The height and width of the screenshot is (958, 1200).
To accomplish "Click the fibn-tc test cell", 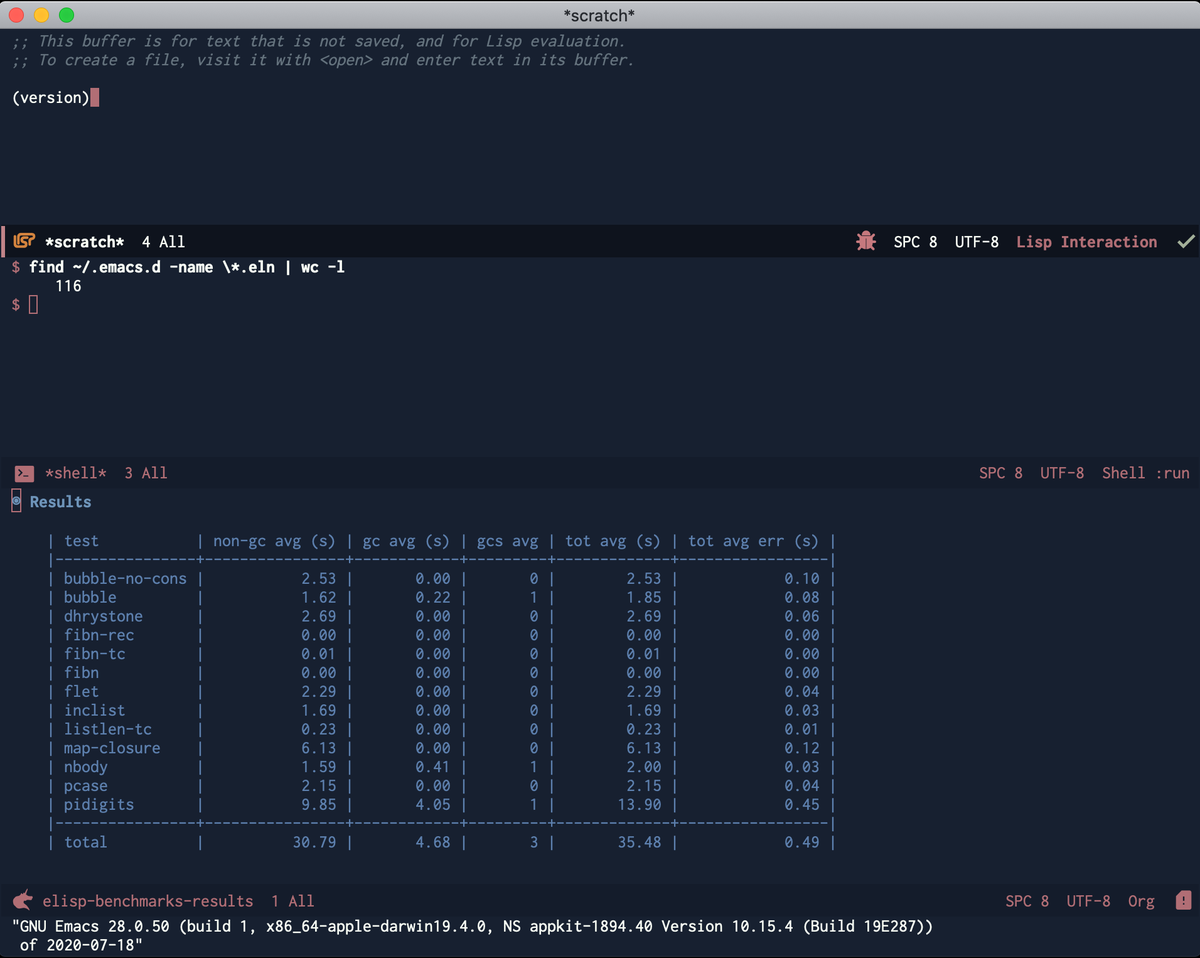I will [95, 654].
